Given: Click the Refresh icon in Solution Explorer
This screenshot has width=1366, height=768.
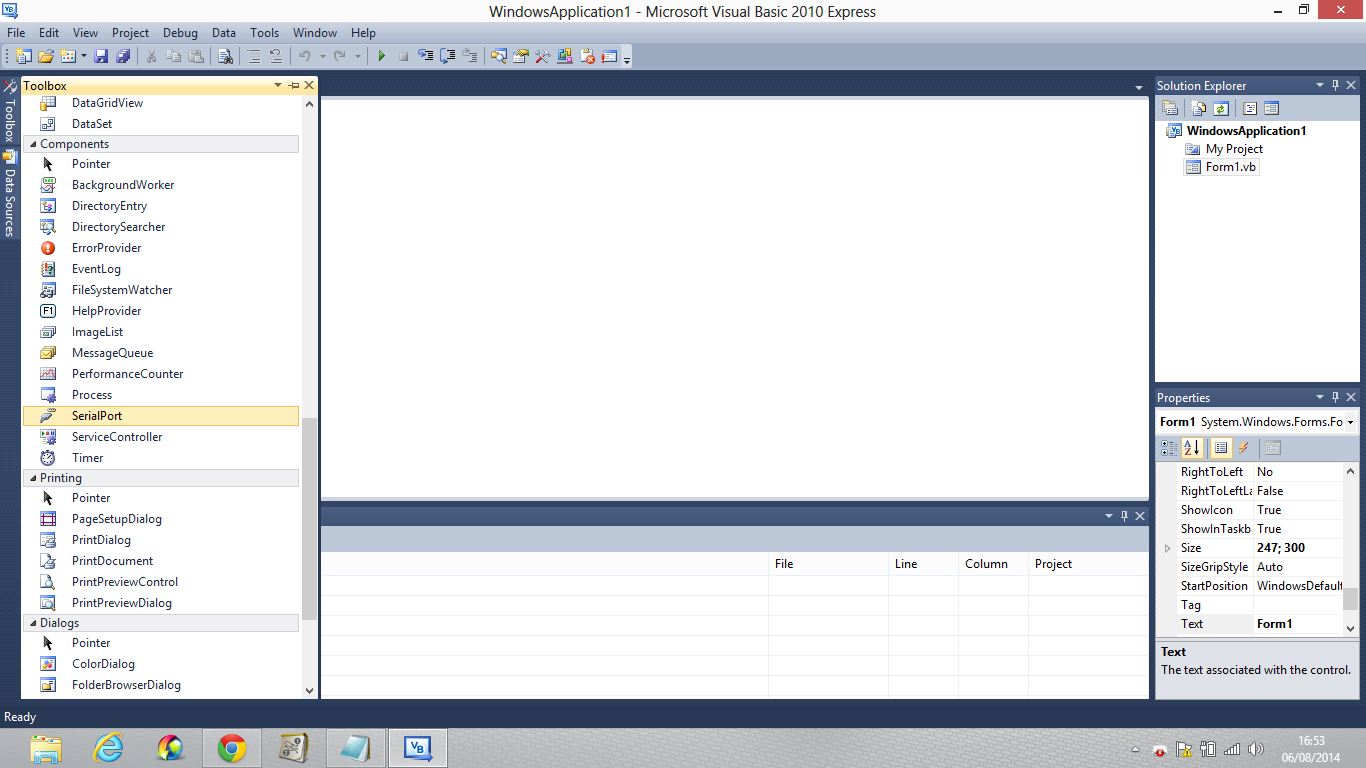Looking at the screenshot, I should point(1220,108).
